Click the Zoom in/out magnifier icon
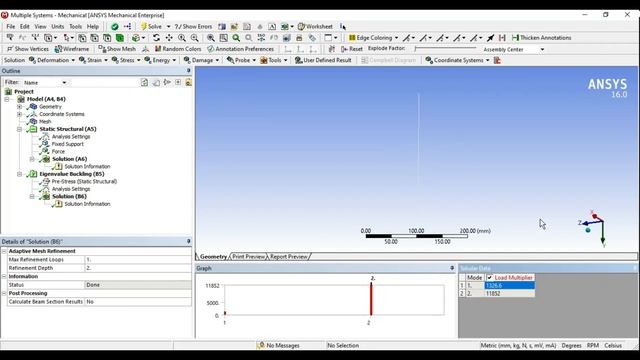 182,38
